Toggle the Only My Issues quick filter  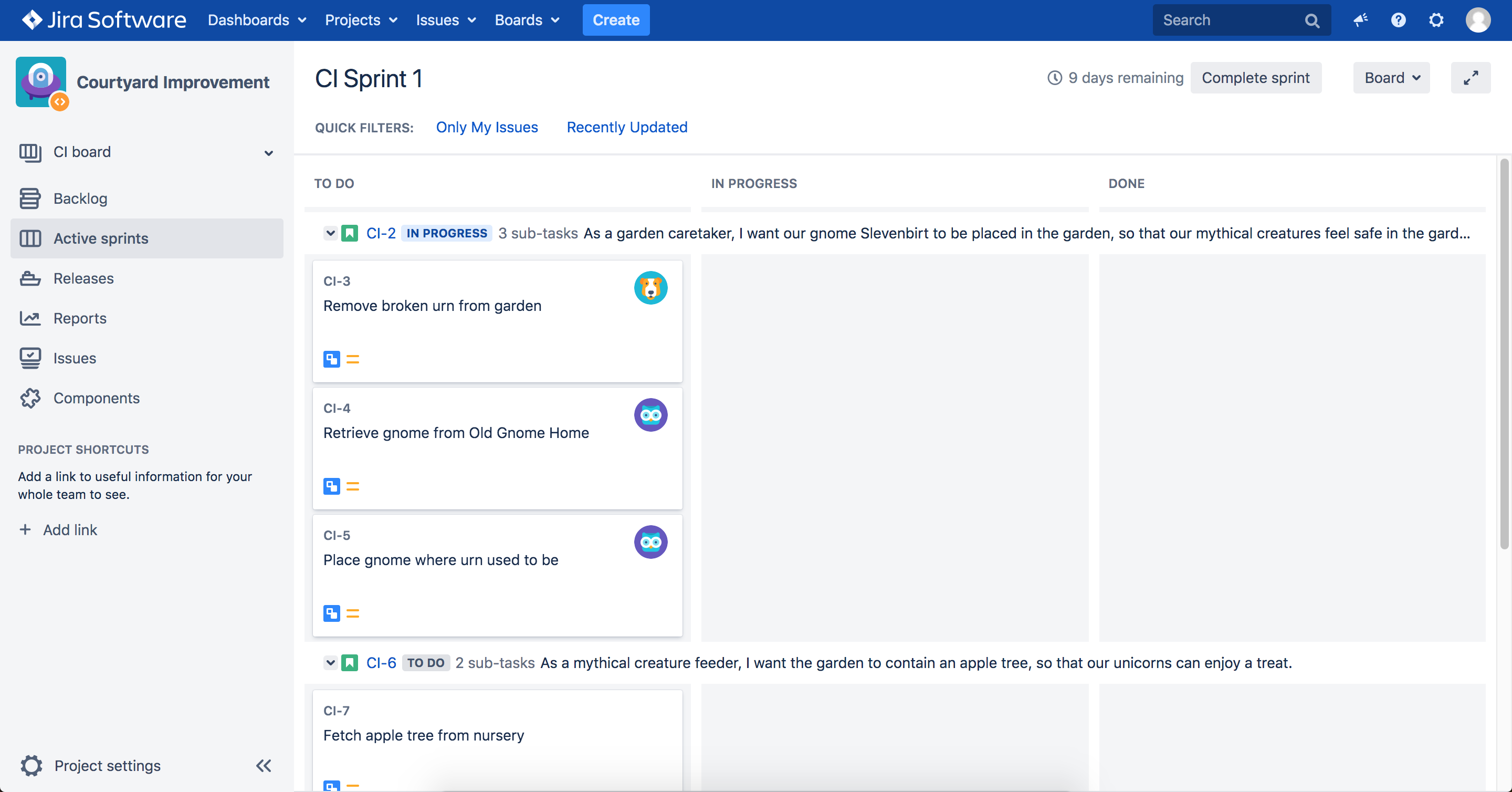487,128
